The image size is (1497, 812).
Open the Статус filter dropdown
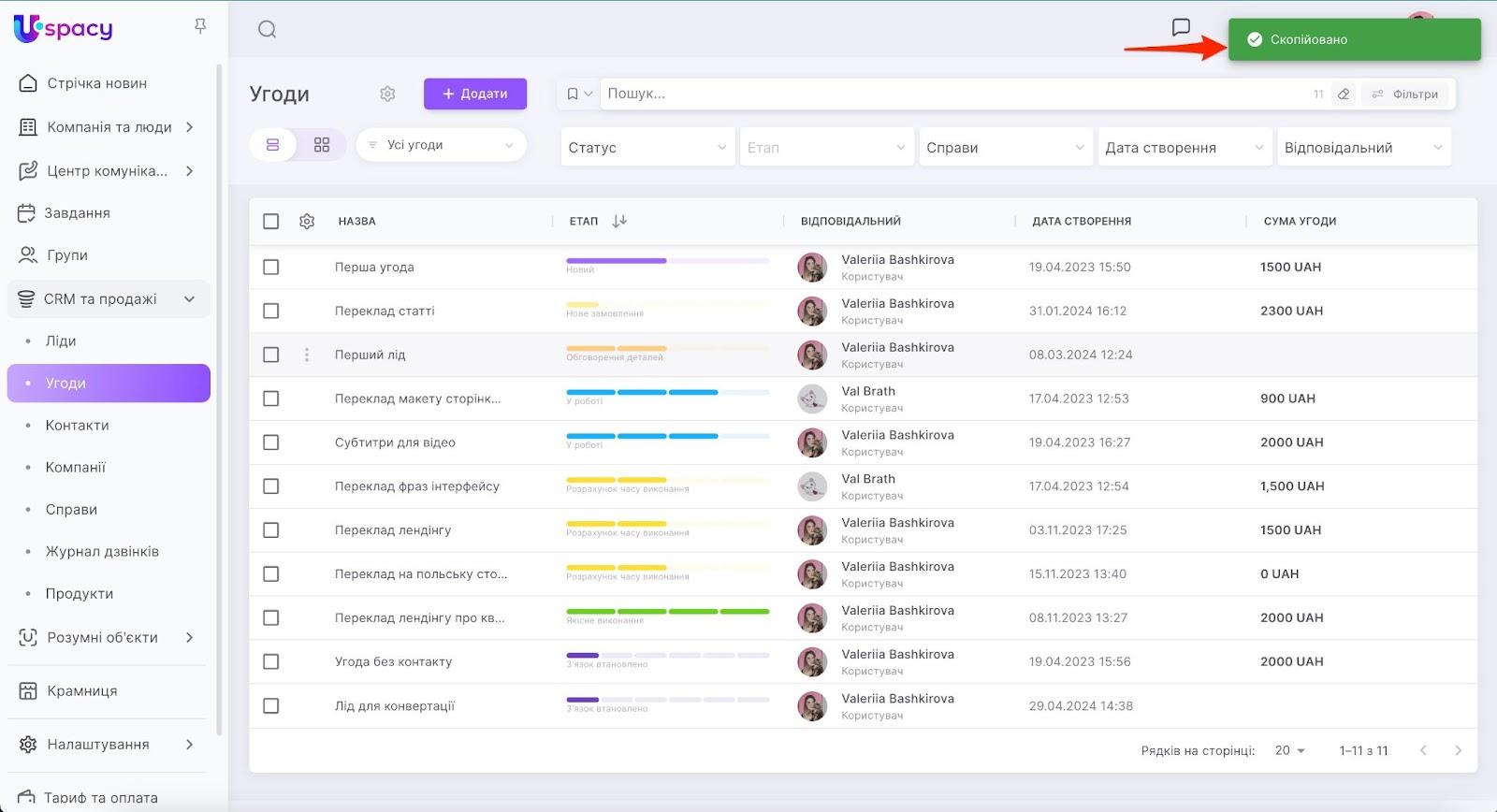(x=647, y=148)
